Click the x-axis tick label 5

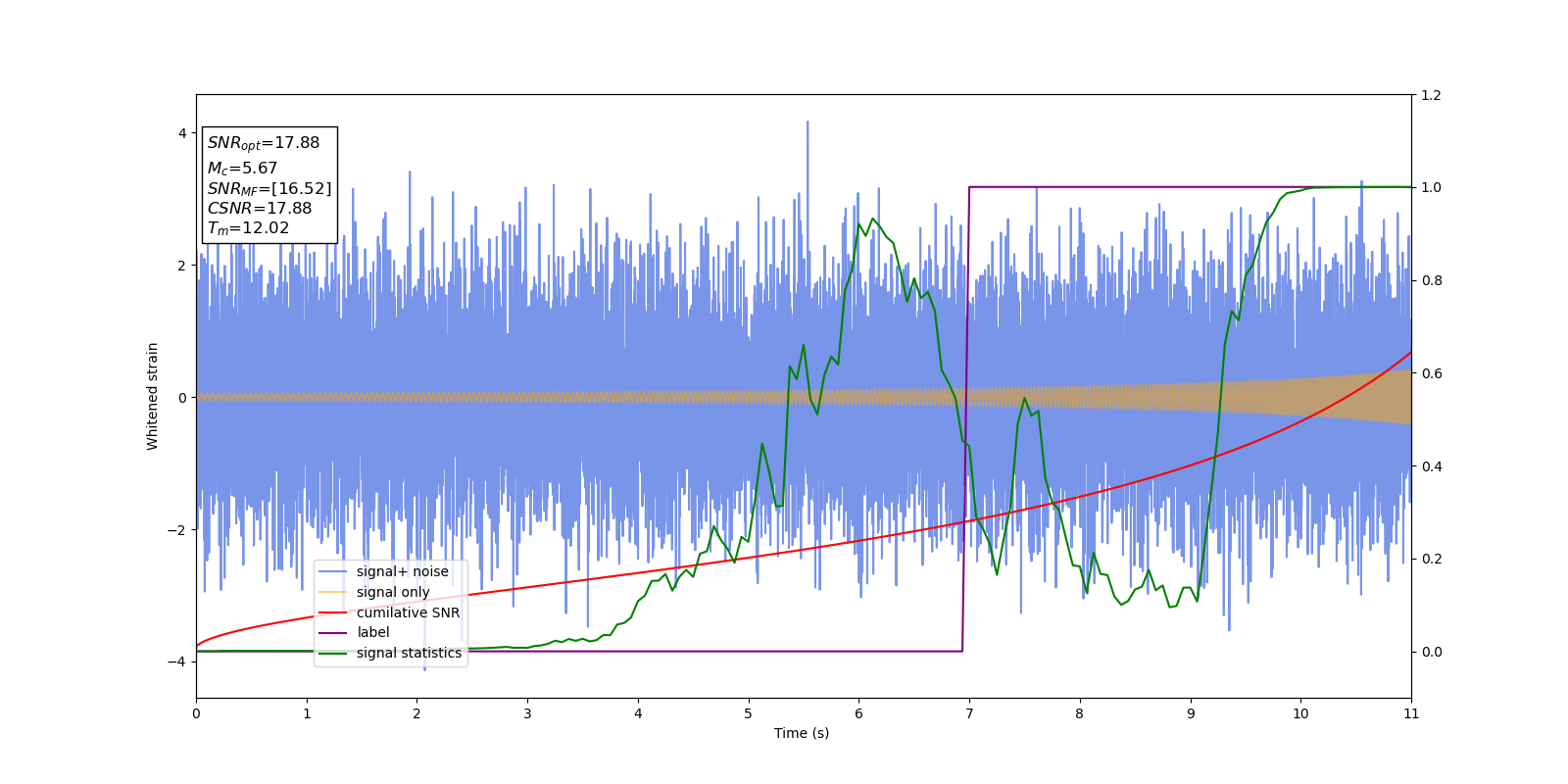pyautogui.click(x=749, y=713)
